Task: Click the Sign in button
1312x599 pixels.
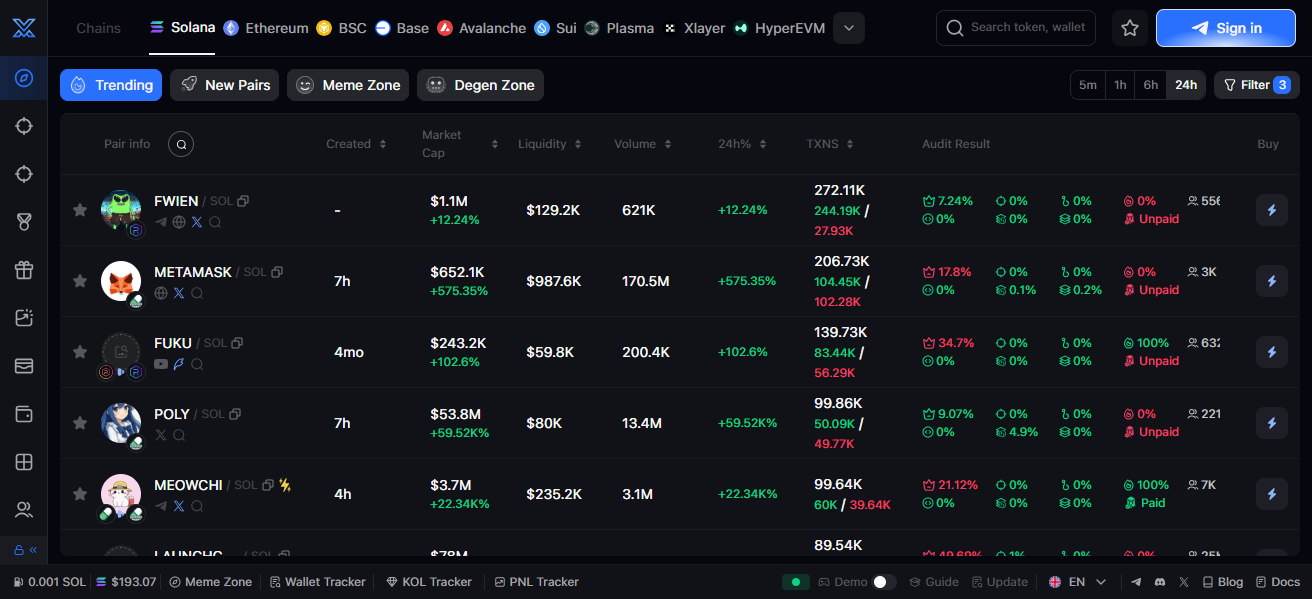Action: (1225, 28)
